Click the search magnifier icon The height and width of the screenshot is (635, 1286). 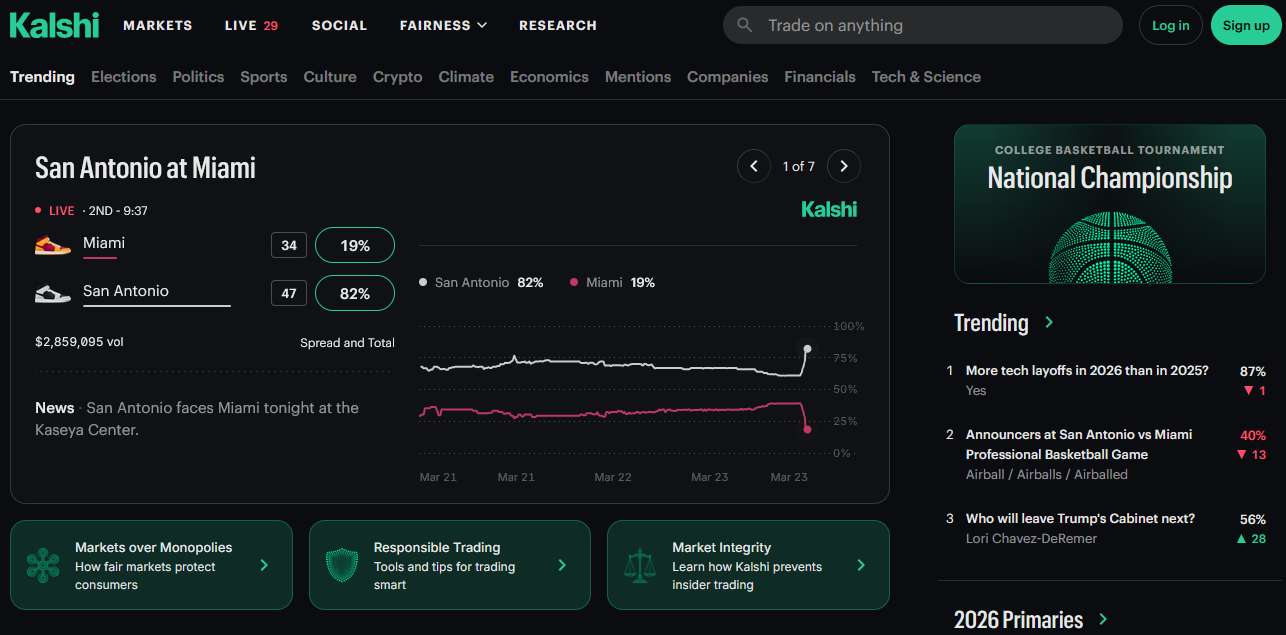(745, 25)
